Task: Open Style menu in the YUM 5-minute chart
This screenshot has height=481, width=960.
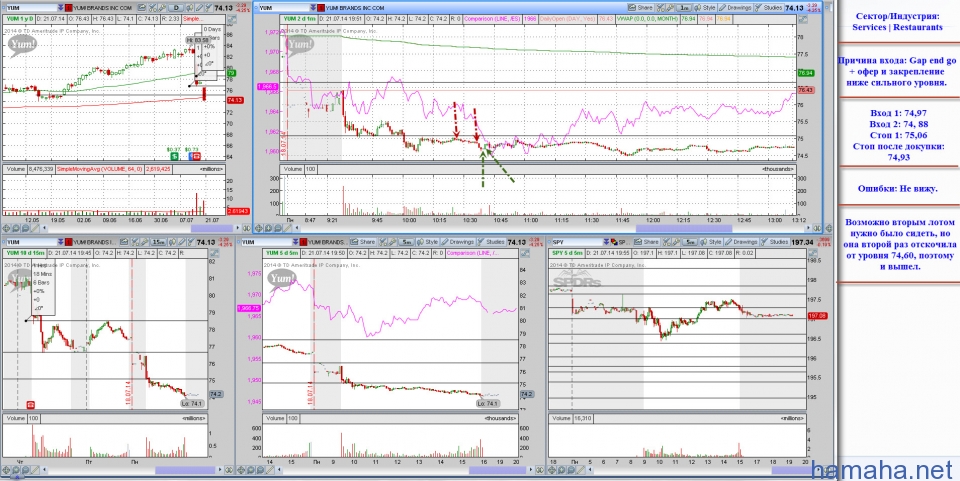Action: tap(427, 242)
